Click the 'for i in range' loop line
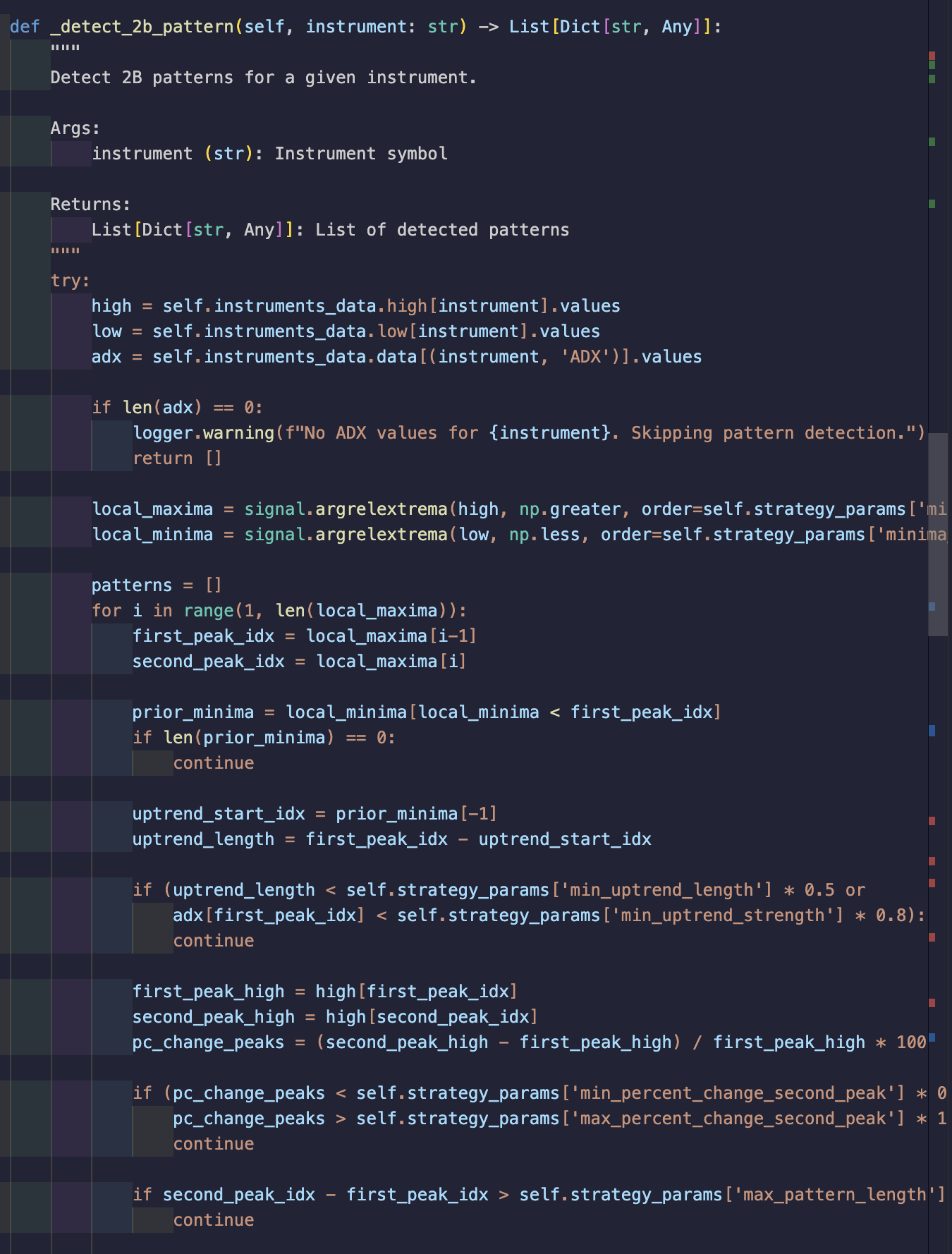This screenshot has width=952, height=1254. [x=279, y=611]
